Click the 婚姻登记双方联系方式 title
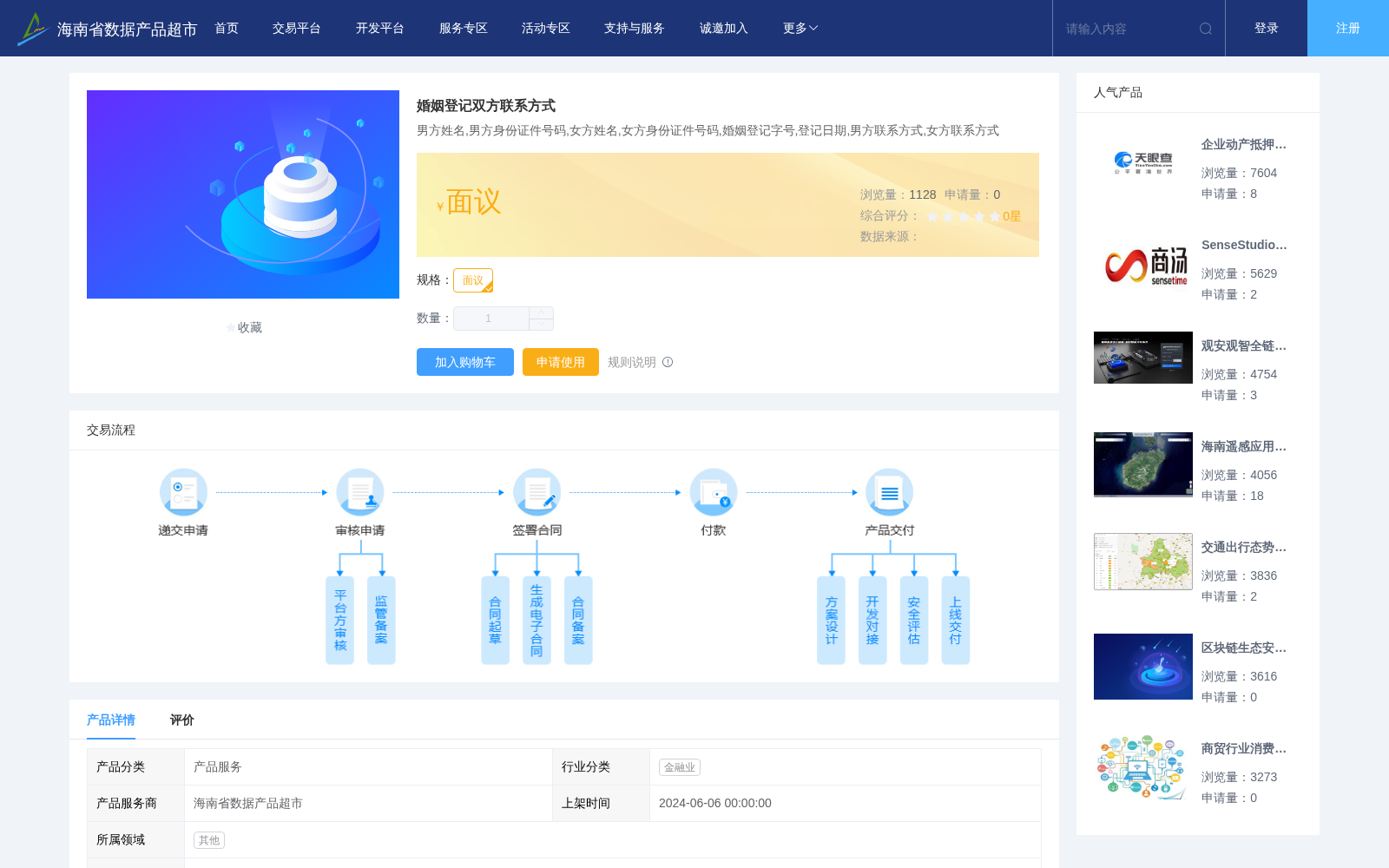The height and width of the screenshot is (868, 1389). click(x=486, y=106)
